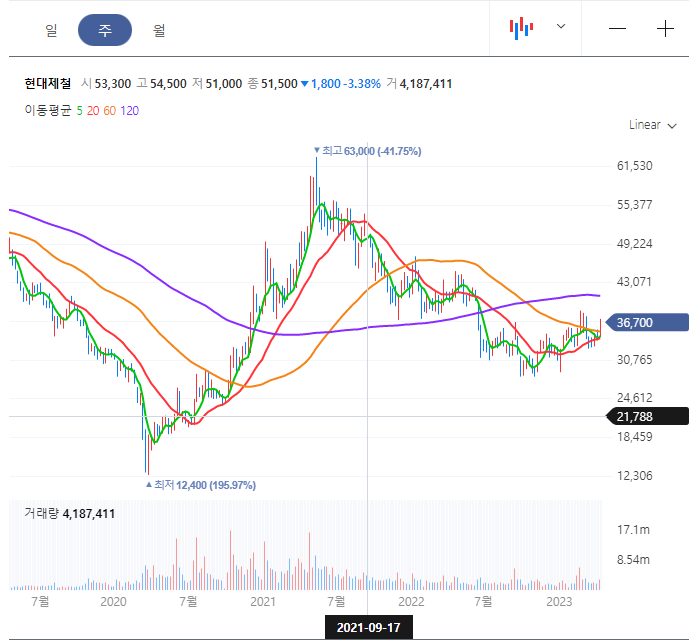Screen dimensions: 700x642
Task: Click the 이동평균 label
Action: [x=48, y=110]
